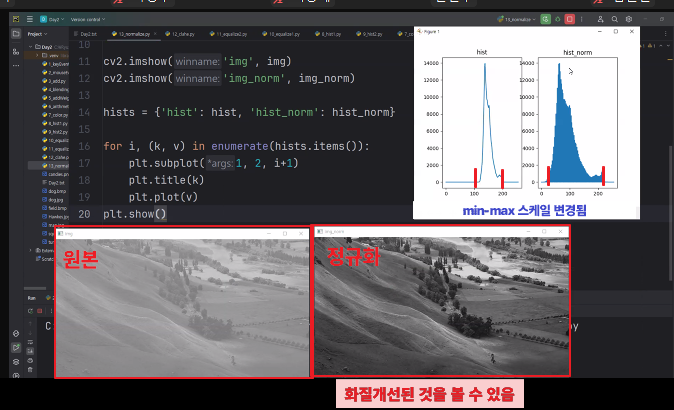Viewport: 674px width, 410px height.
Task: Switch to the 9_hist2.py tab
Action: tap(370, 34)
